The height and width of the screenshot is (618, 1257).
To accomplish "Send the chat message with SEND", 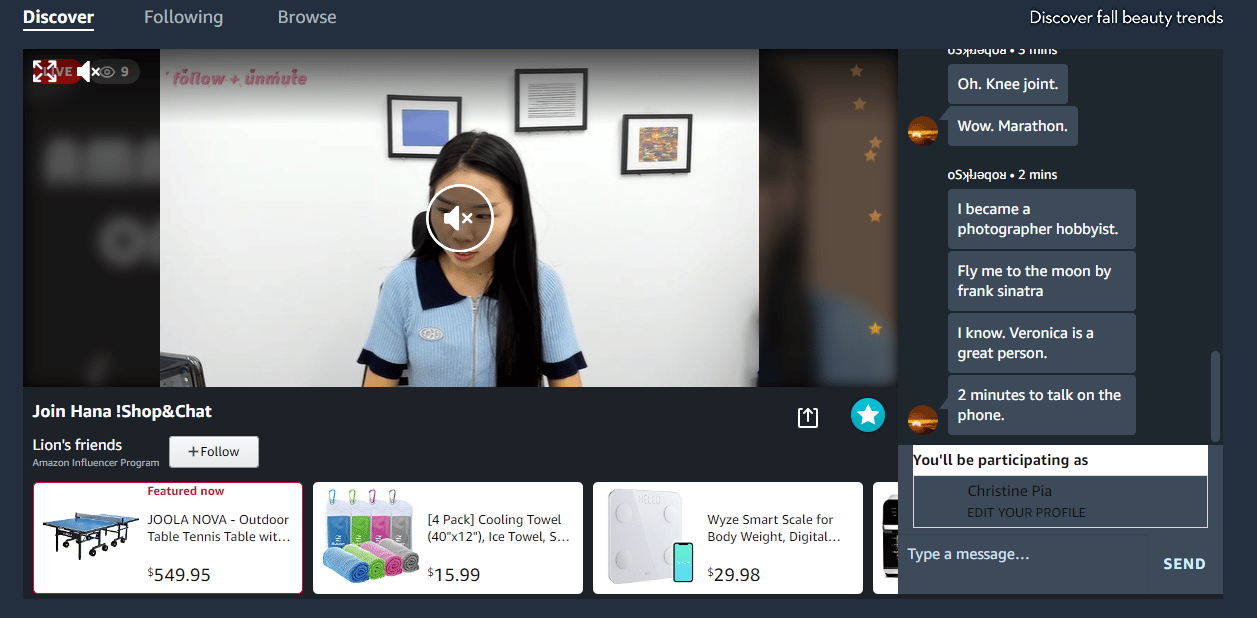I will click(1184, 564).
